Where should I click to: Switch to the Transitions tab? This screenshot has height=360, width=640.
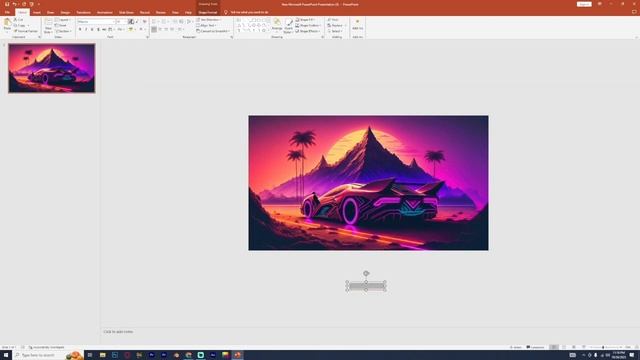84,12
